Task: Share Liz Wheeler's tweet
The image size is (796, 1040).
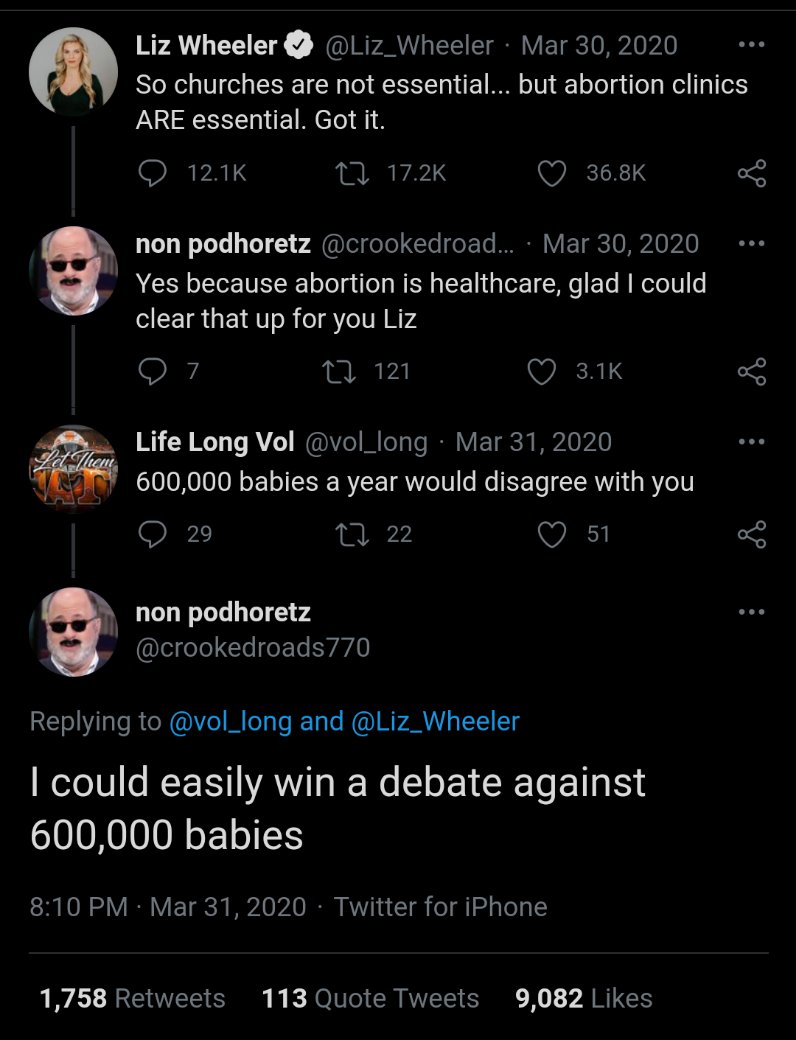Action: [x=752, y=174]
